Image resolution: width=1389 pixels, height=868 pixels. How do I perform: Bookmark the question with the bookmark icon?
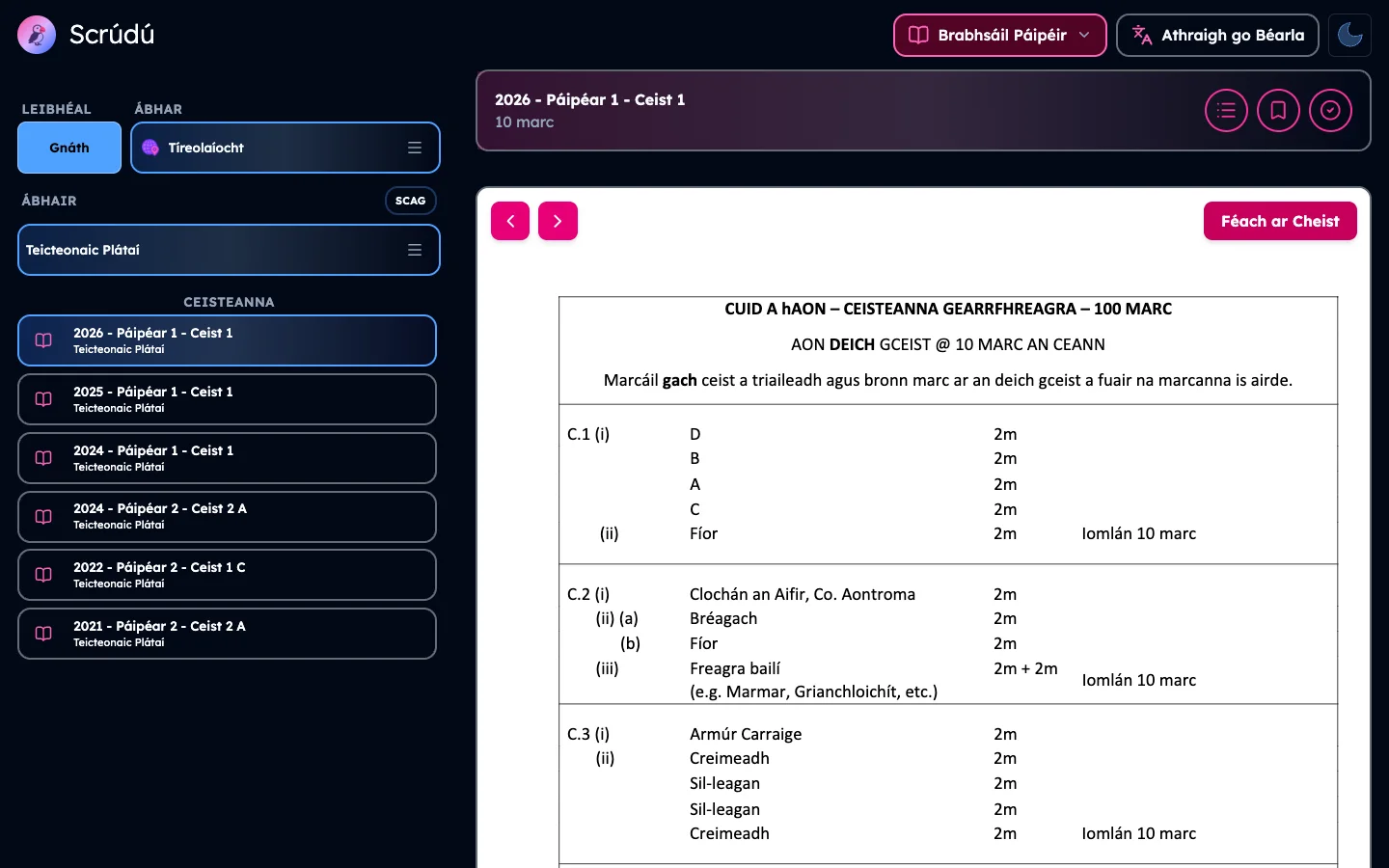coord(1278,110)
